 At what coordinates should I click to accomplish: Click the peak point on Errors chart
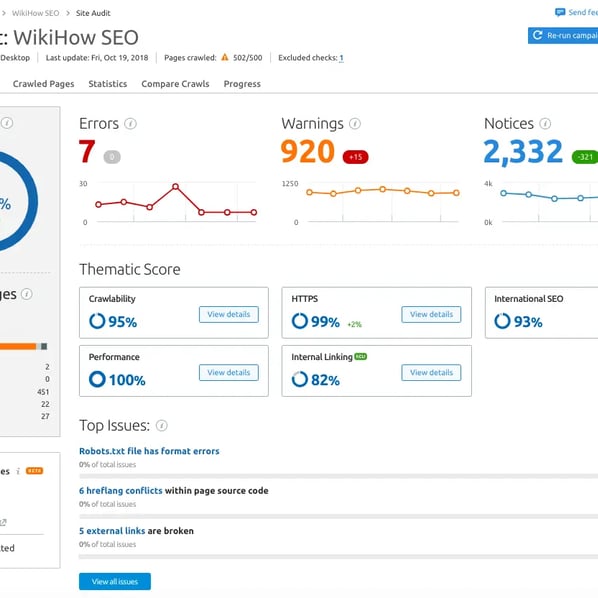175,186
